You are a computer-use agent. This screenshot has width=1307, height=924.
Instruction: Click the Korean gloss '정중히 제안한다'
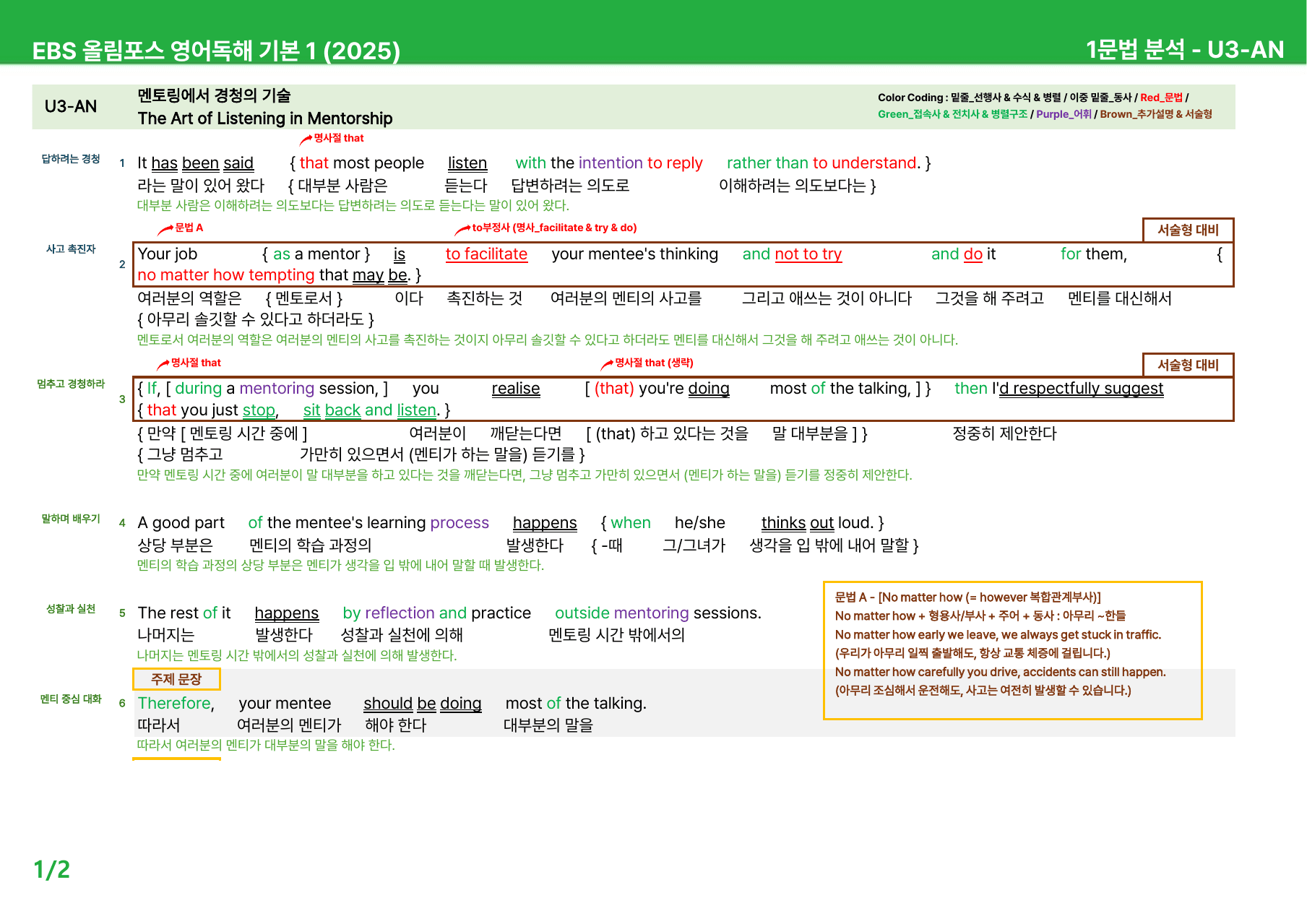(1004, 433)
